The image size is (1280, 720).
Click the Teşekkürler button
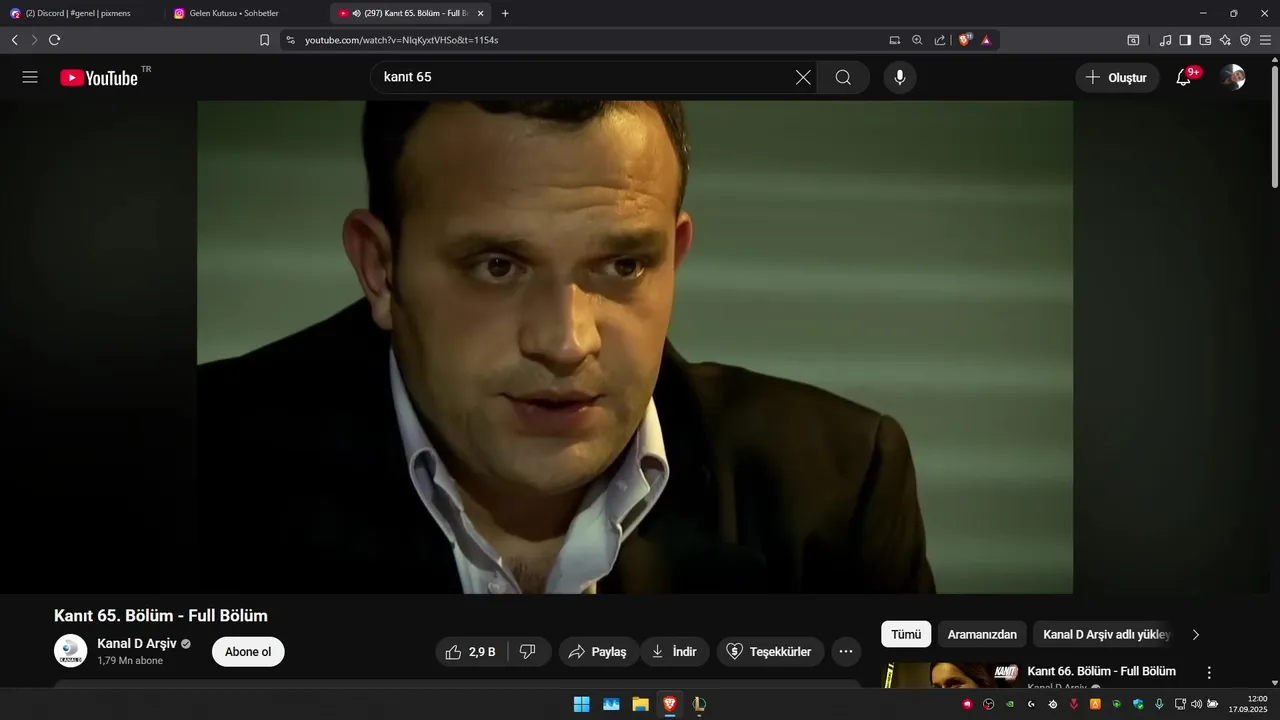pos(770,651)
